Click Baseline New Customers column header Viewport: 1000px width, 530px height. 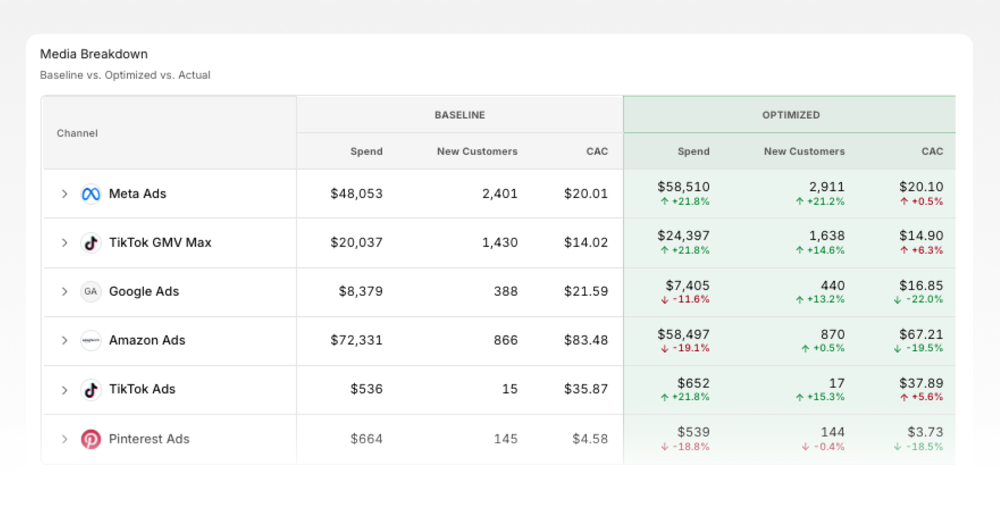477,151
